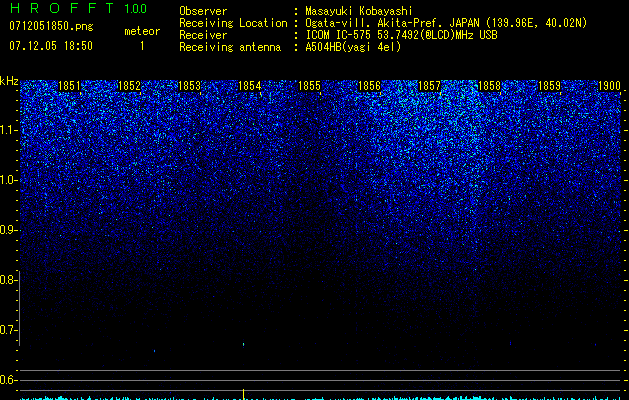Click the Ogata-vill. Akita-Pref. JAPAN location text
The width and height of the screenshot is (629, 400).
pos(446,23)
